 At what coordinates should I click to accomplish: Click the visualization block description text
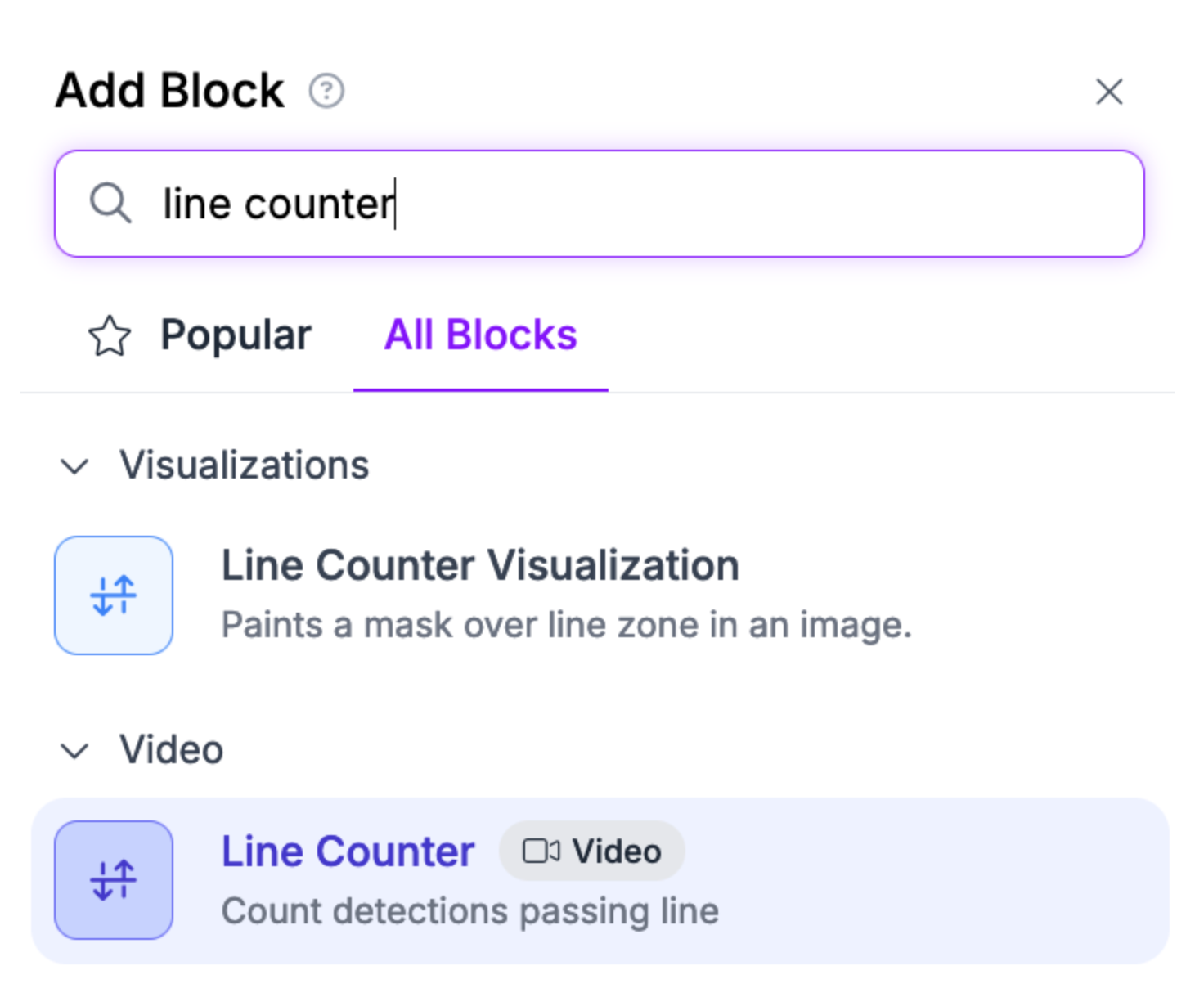click(x=566, y=626)
